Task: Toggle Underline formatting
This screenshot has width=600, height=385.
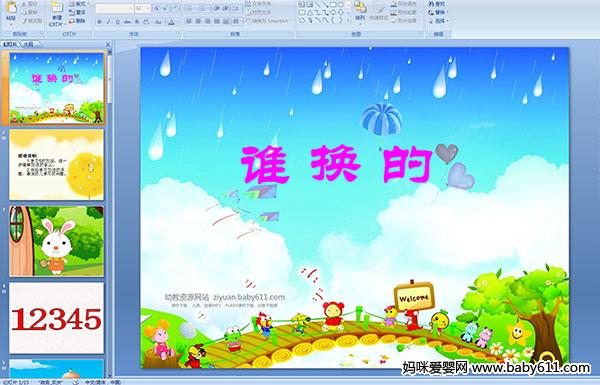Action: point(117,22)
